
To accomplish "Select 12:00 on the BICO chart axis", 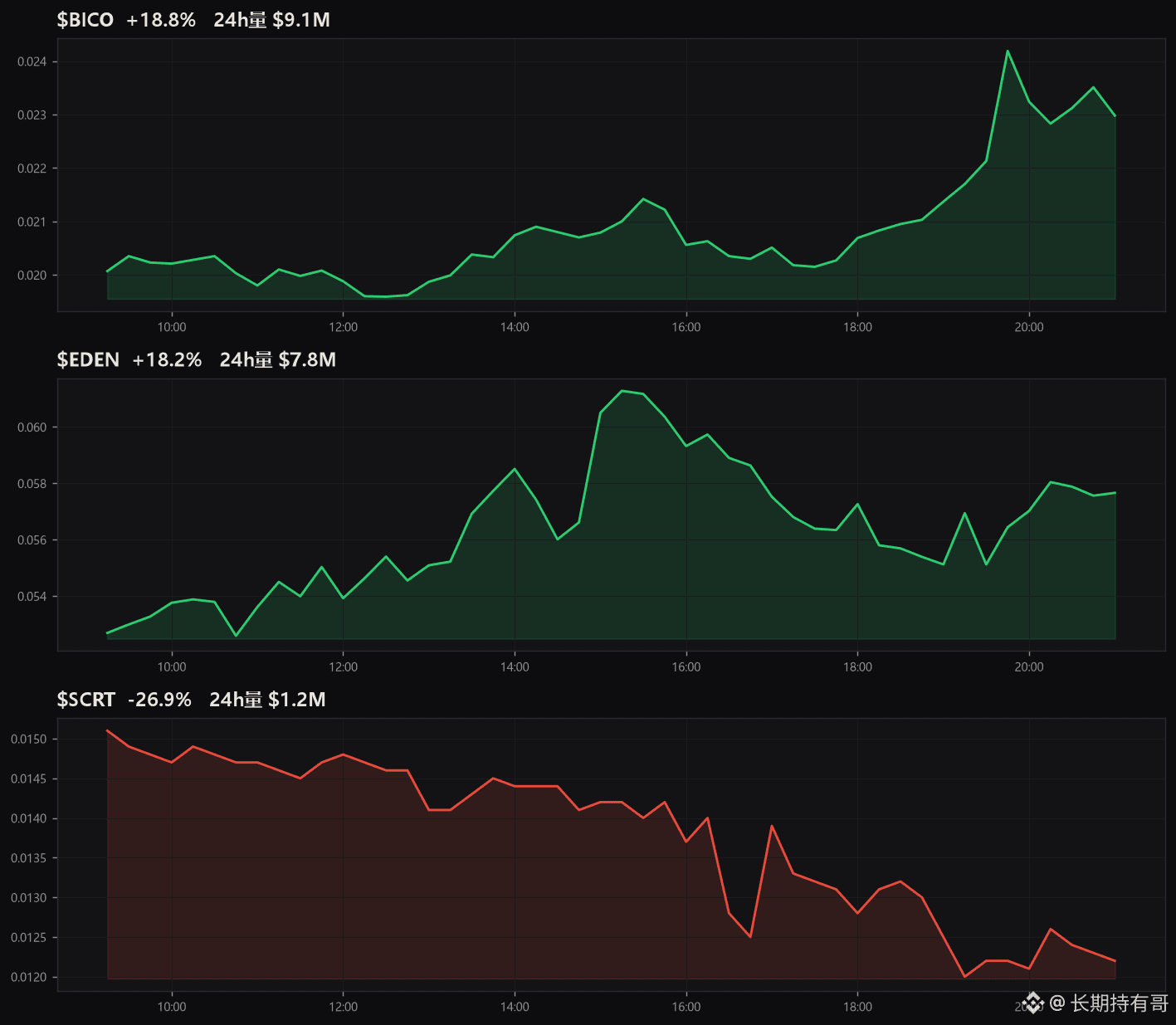I will point(344,327).
